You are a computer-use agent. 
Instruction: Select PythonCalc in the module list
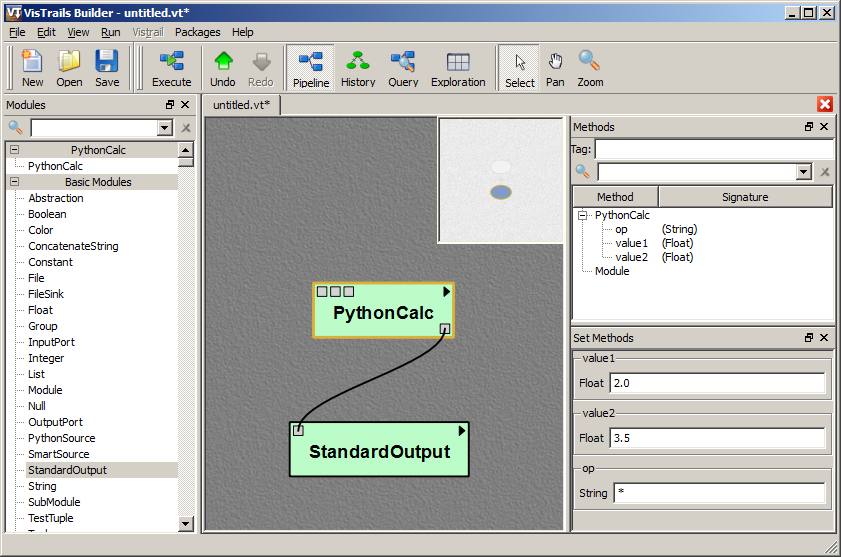pyautogui.click(x=55, y=166)
